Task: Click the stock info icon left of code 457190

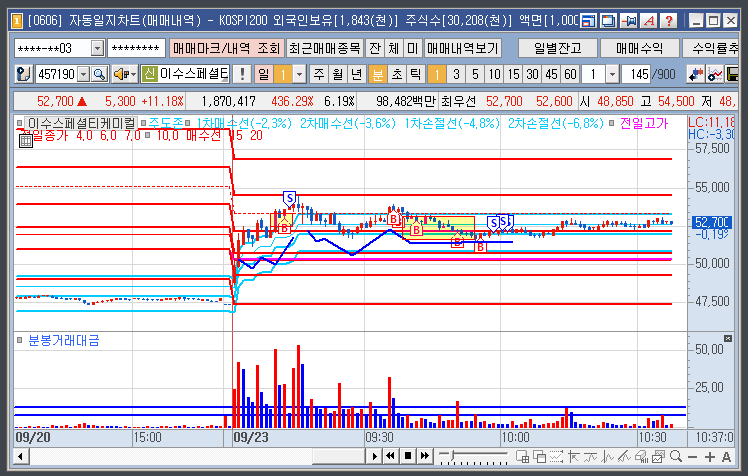Action: point(23,74)
